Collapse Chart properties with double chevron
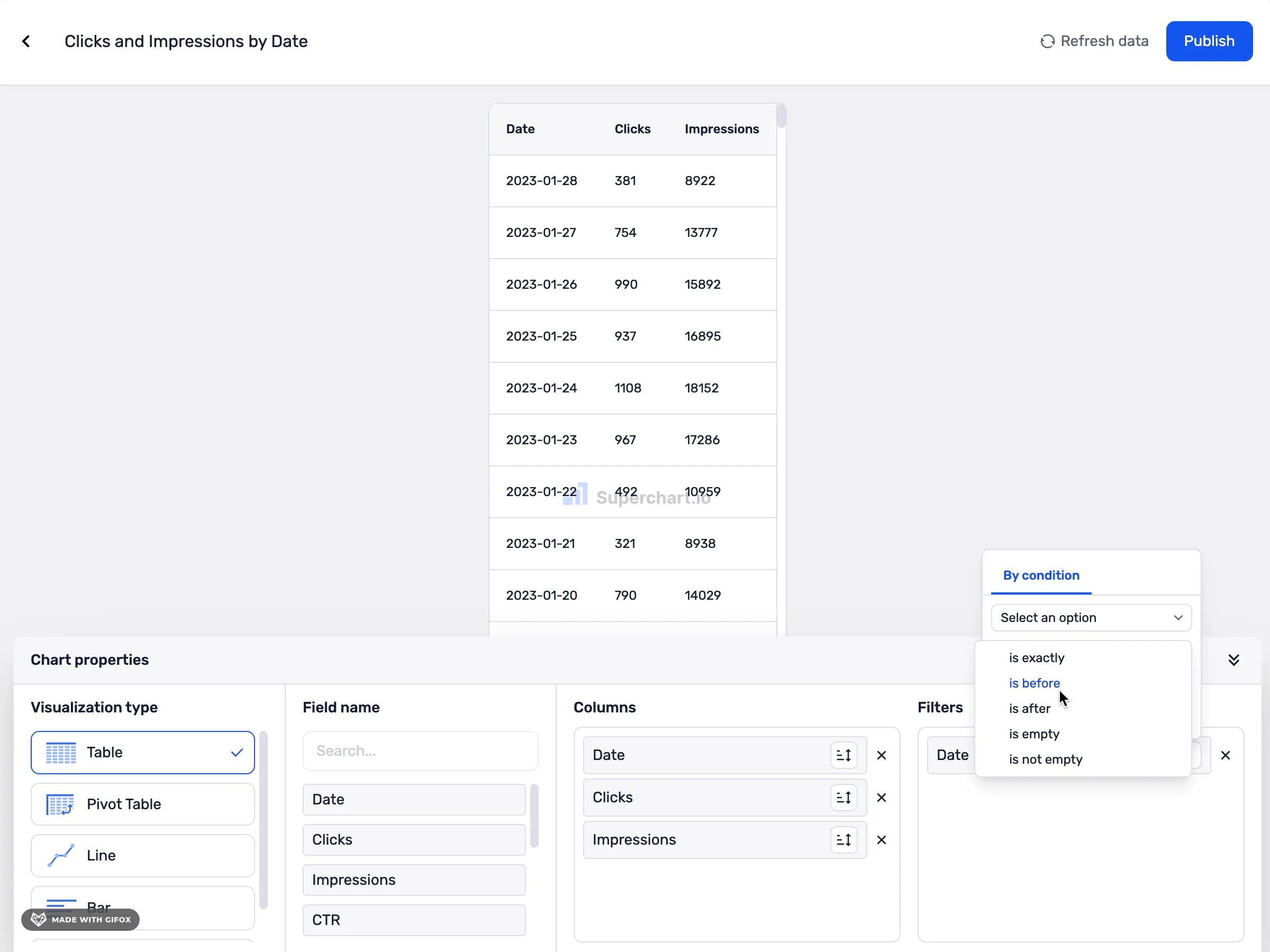 tap(1233, 660)
